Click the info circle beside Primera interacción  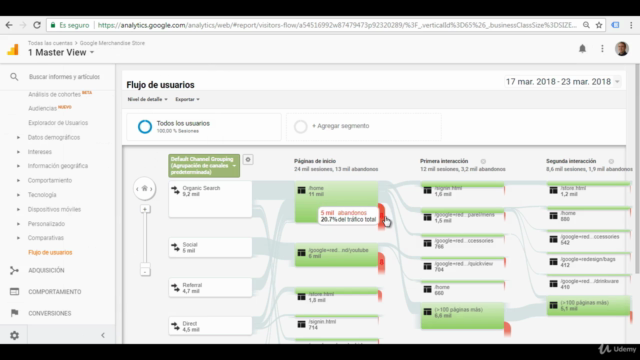pos(483,161)
